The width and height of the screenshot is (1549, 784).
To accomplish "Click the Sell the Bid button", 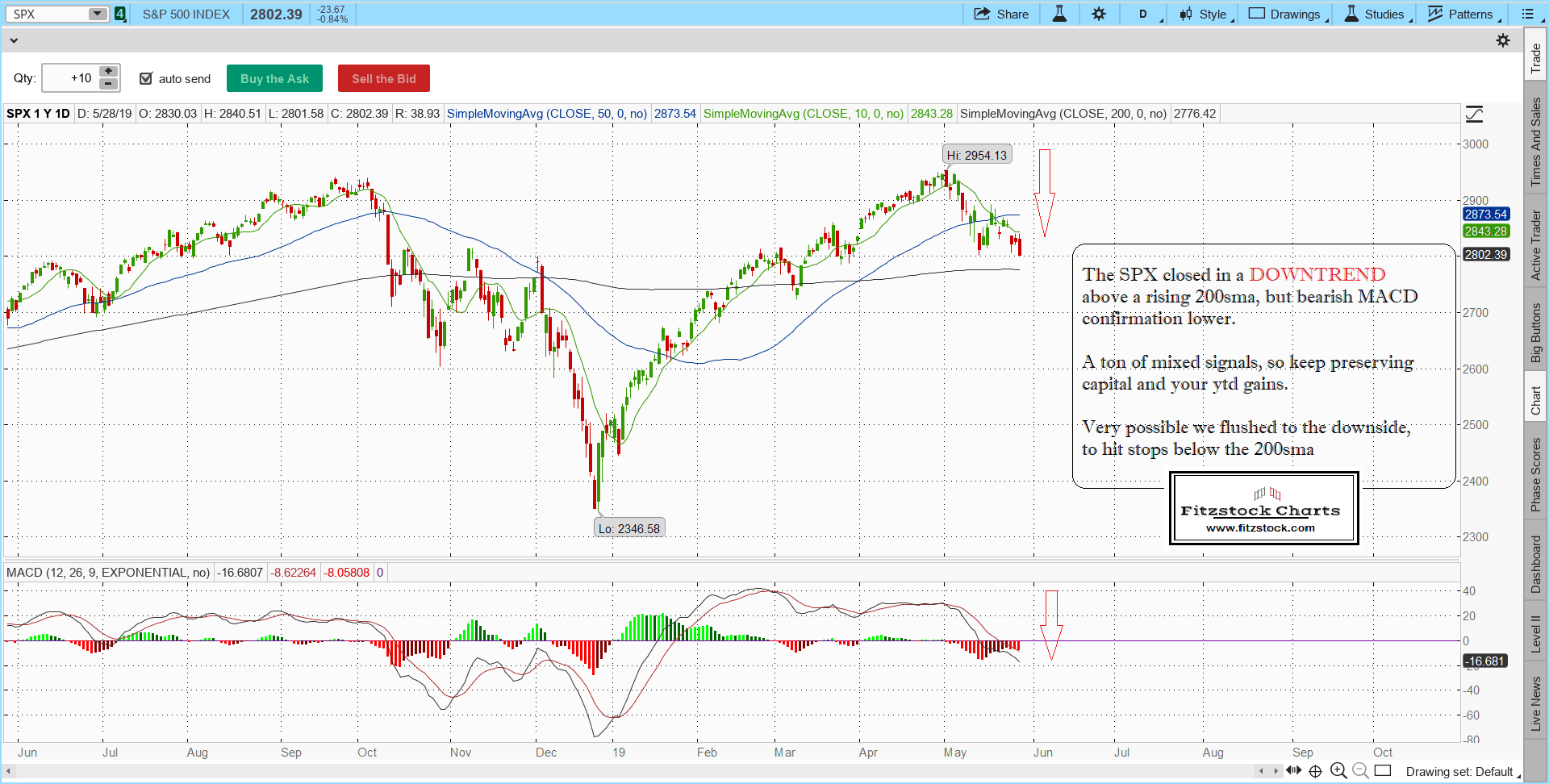I will [383, 78].
